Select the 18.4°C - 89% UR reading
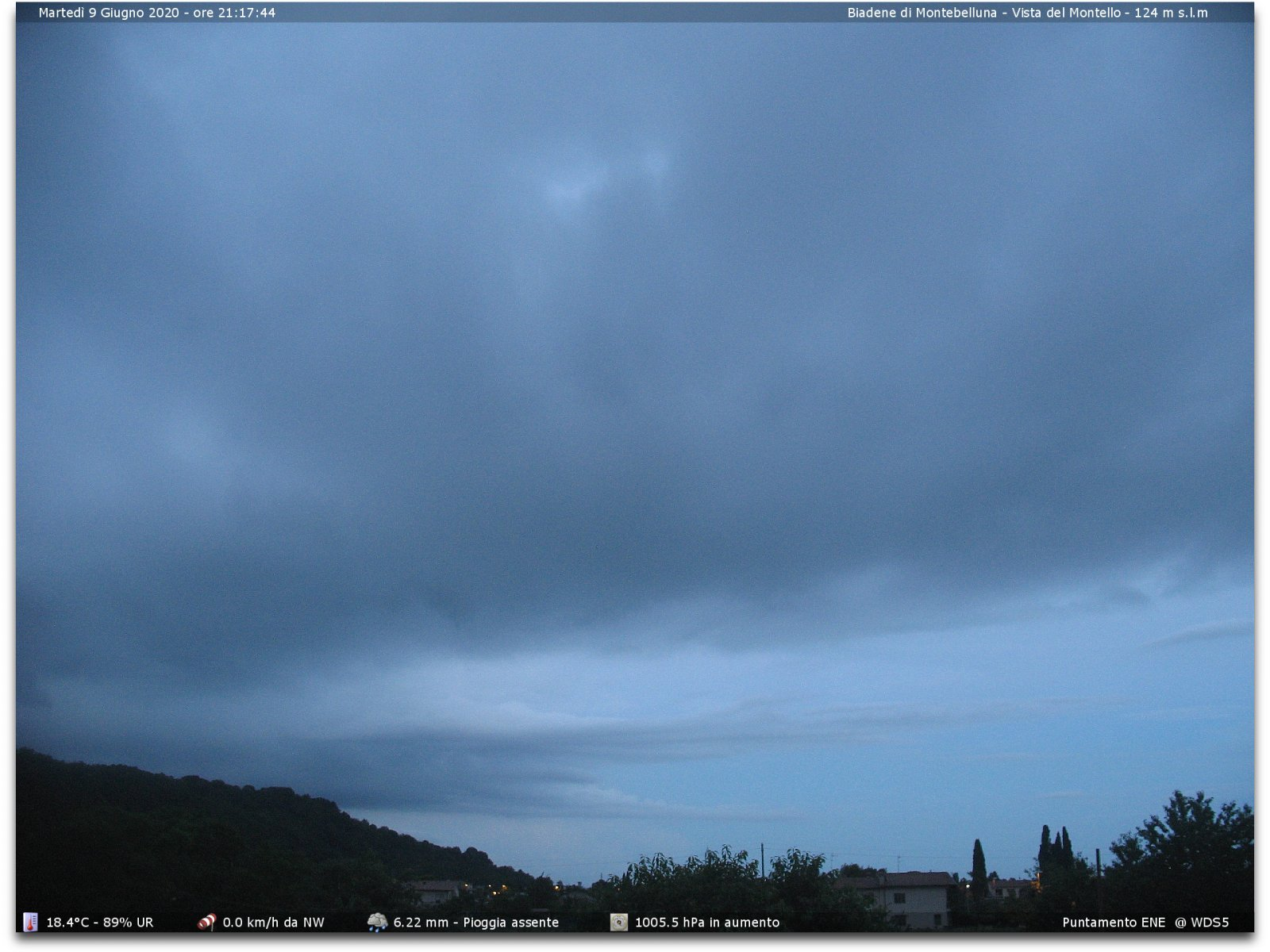 (x=99, y=923)
